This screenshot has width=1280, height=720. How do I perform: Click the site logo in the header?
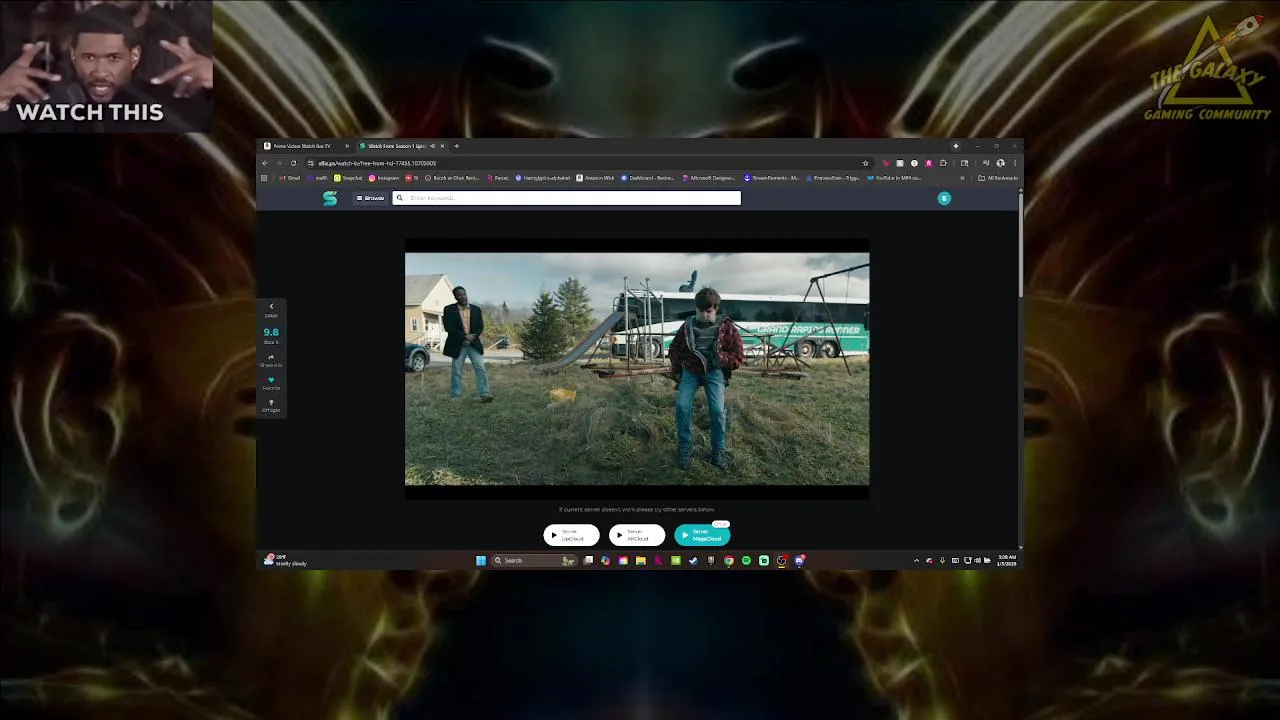click(x=330, y=198)
